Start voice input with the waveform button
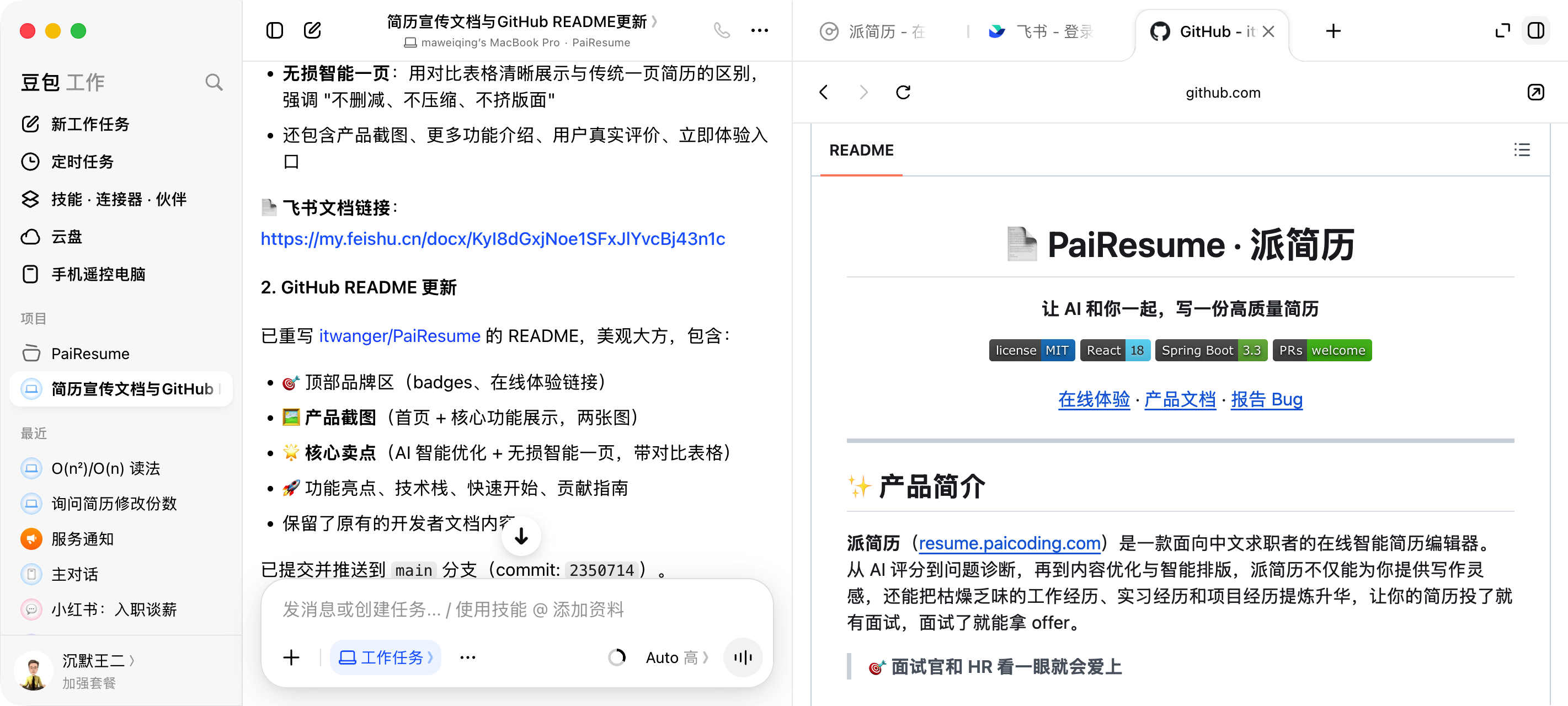Viewport: 1568px width, 706px height. tap(743, 657)
